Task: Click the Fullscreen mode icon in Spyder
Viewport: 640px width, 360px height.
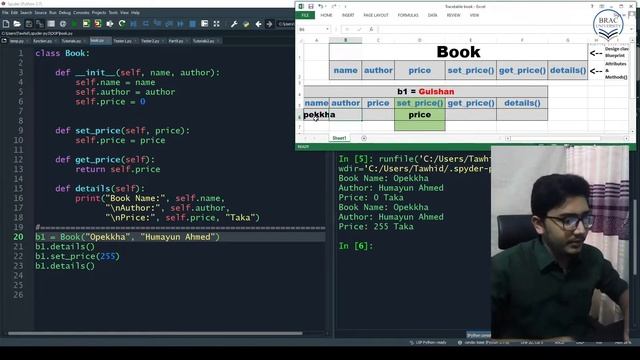Action: point(216,24)
